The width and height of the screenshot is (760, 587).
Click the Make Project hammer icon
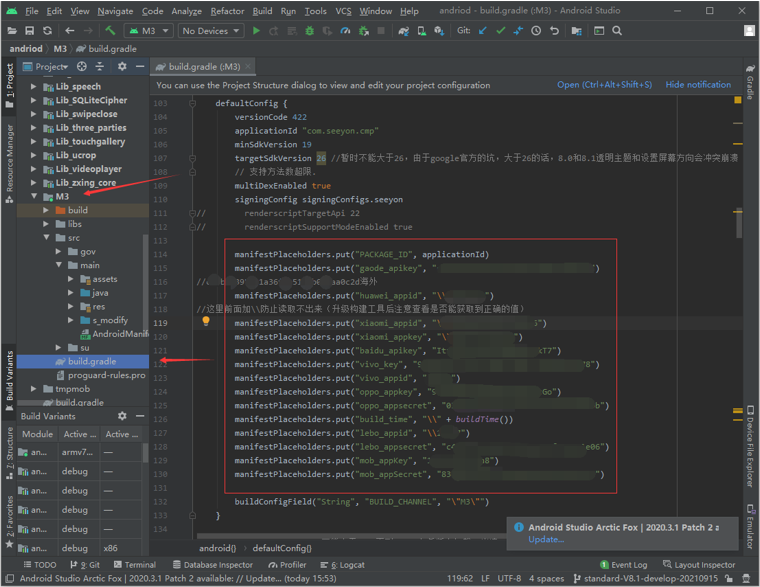click(110, 31)
